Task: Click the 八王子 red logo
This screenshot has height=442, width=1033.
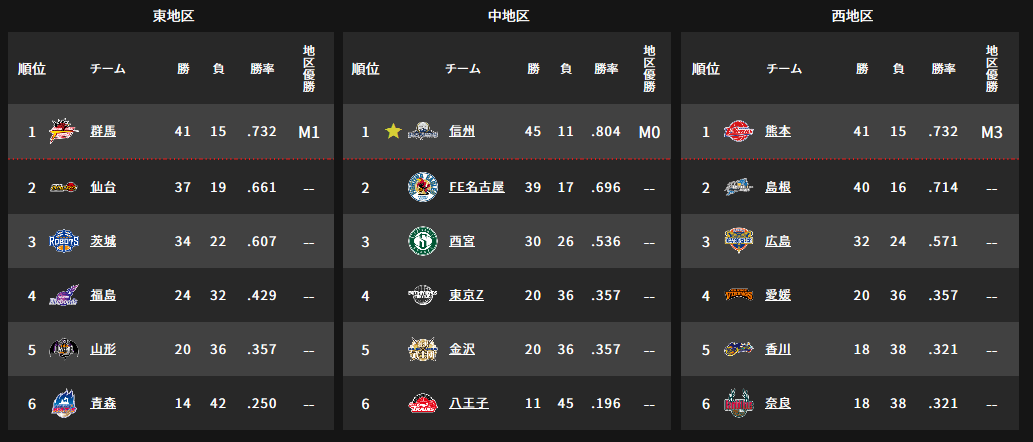Action: point(423,403)
